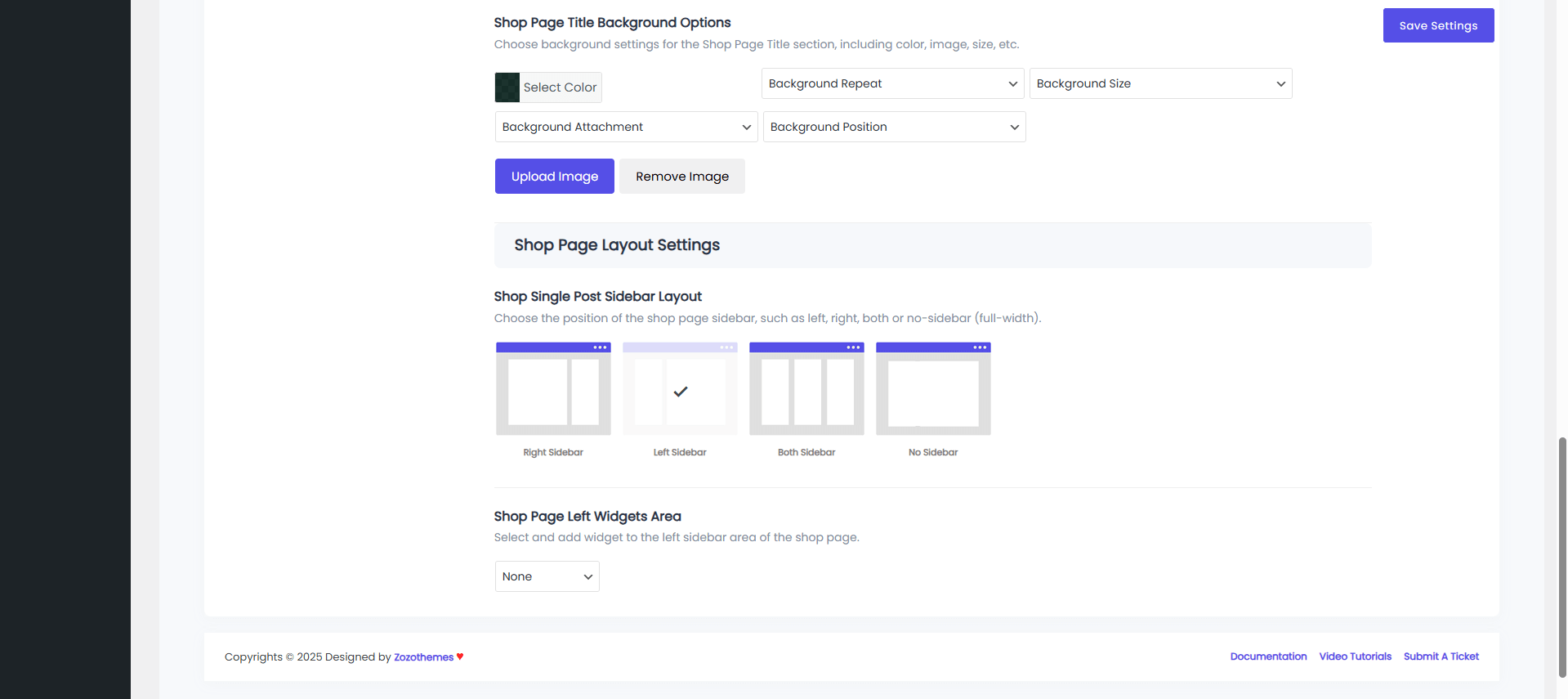Image resolution: width=1568 pixels, height=699 pixels.
Task: Go to Video Tutorials link
Action: click(1355, 656)
